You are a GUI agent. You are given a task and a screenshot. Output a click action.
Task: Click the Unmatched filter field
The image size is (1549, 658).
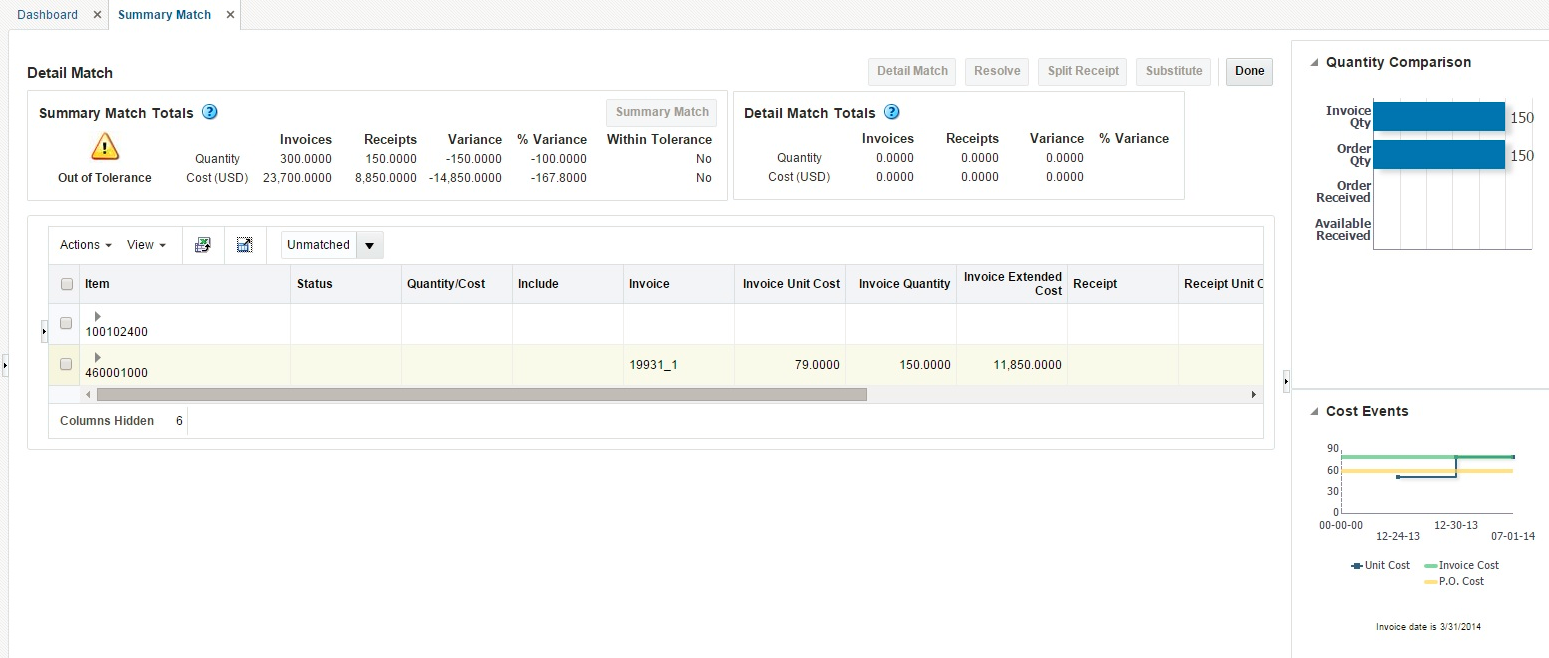coord(318,245)
